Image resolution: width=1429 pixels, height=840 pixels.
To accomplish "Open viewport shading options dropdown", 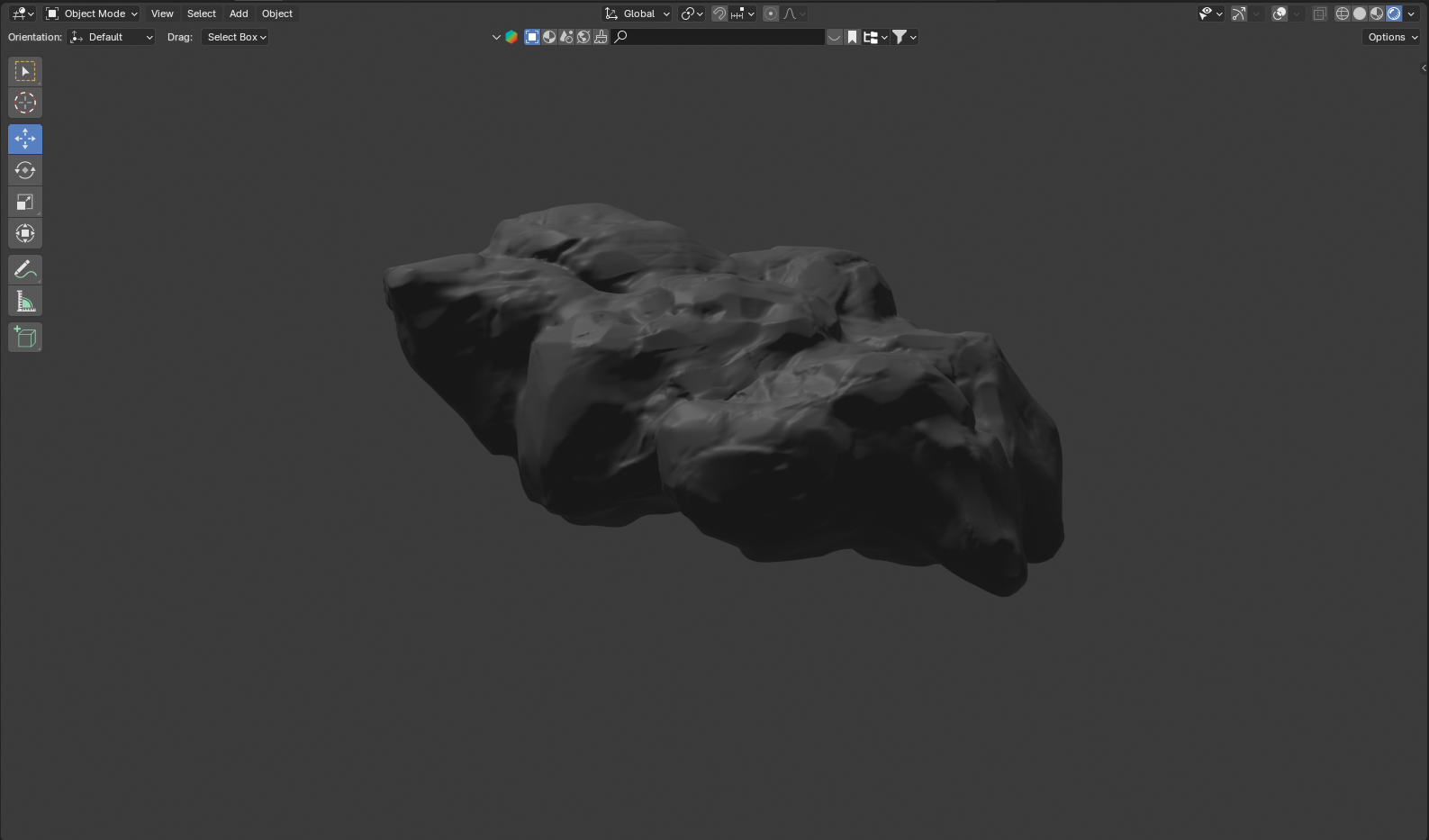I will click(1411, 14).
